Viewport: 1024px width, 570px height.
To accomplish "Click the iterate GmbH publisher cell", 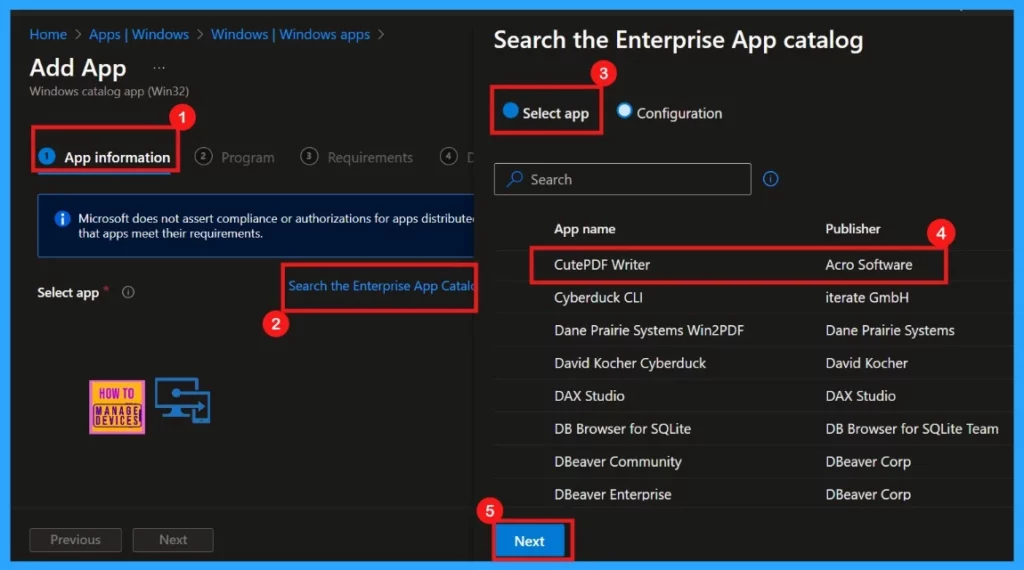I will pos(867,298).
